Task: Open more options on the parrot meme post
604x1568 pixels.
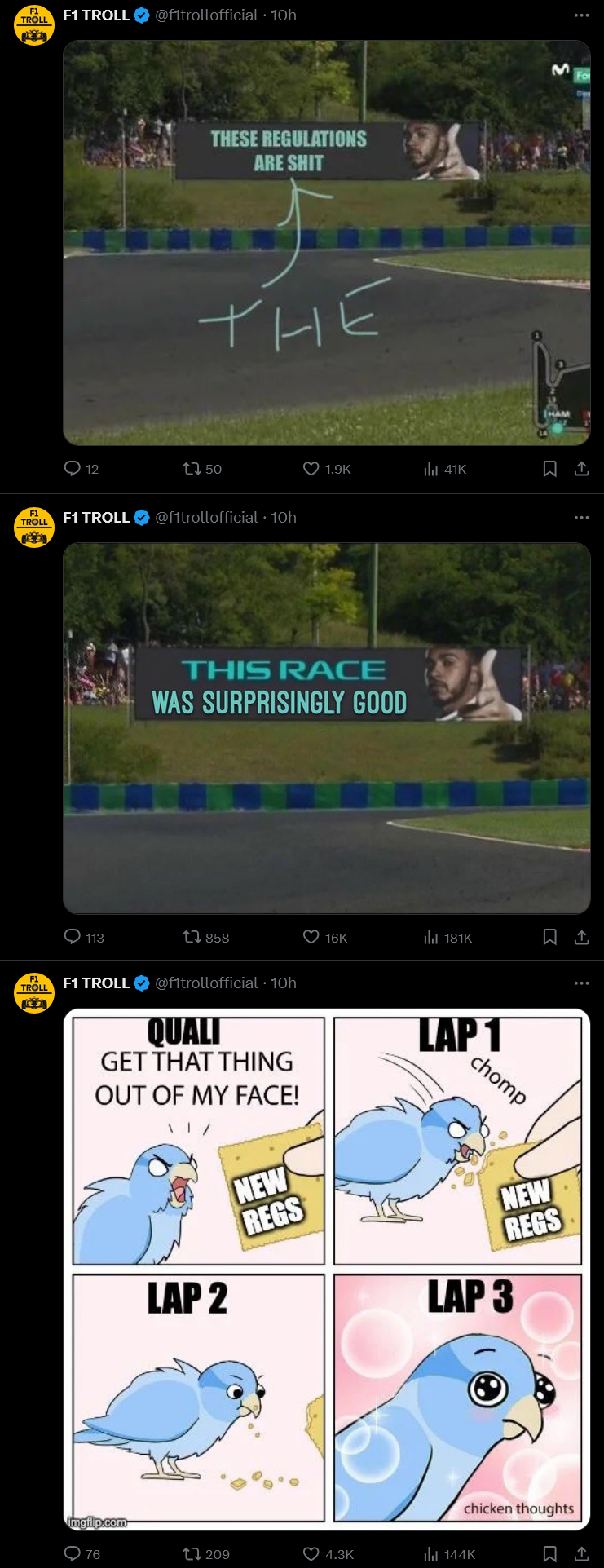Action: tap(581, 983)
